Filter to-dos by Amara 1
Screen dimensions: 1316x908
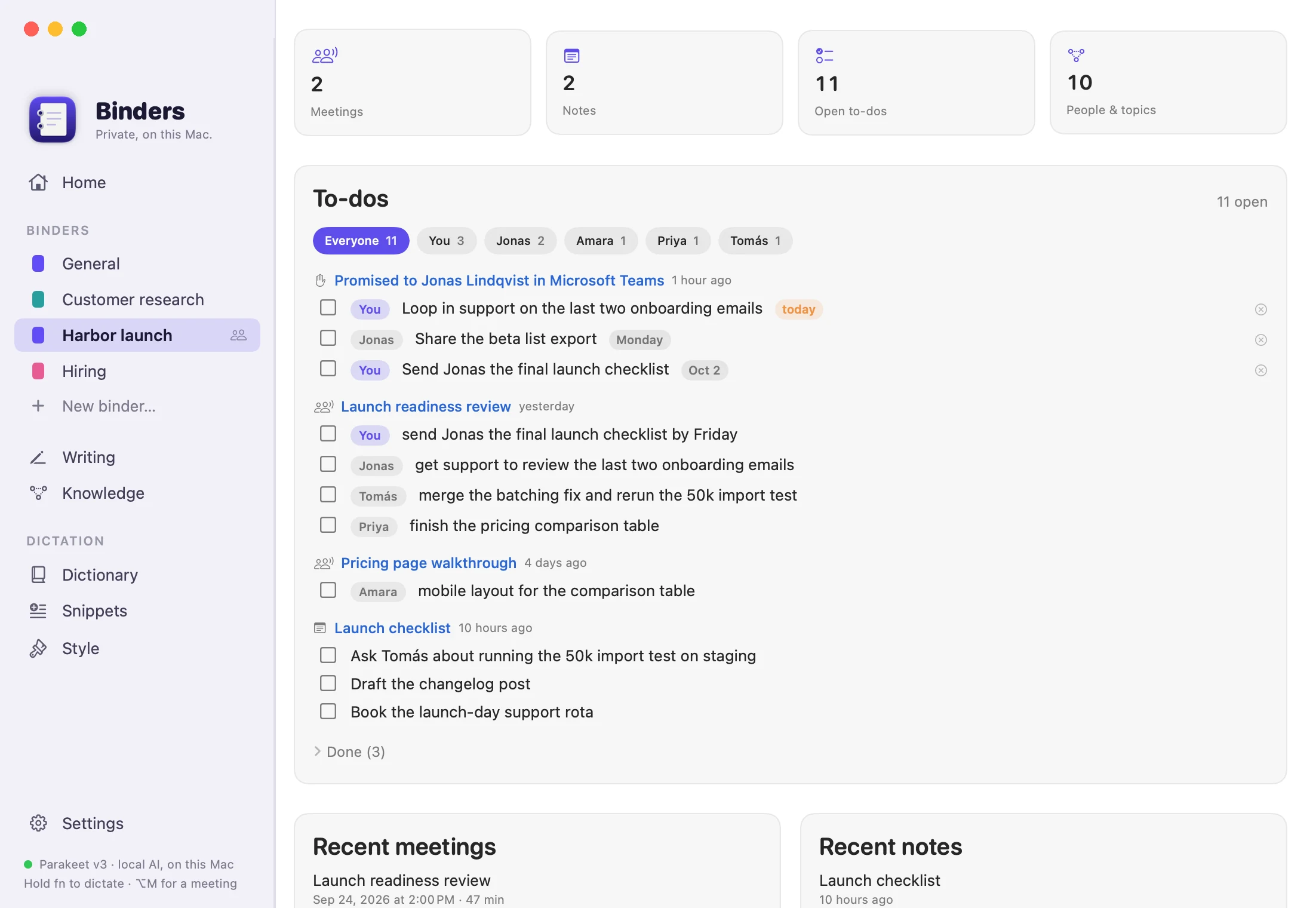click(x=601, y=241)
